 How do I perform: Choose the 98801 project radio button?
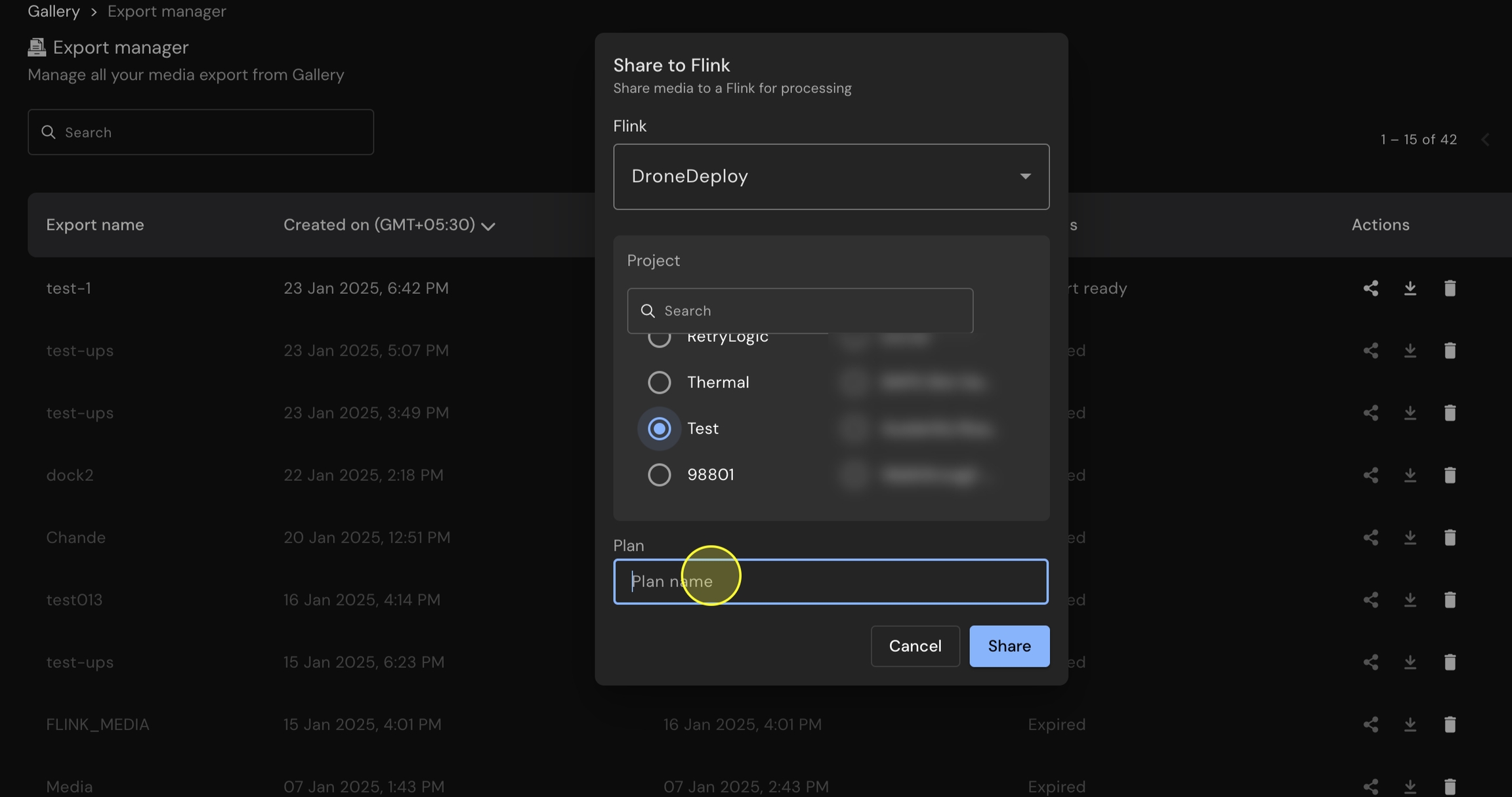tap(659, 474)
